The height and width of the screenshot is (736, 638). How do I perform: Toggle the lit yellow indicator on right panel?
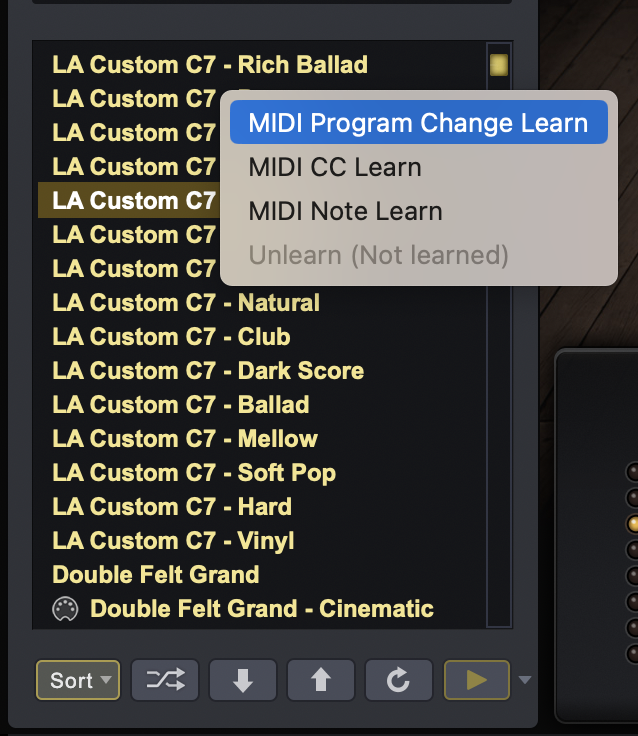click(x=633, y=523)
